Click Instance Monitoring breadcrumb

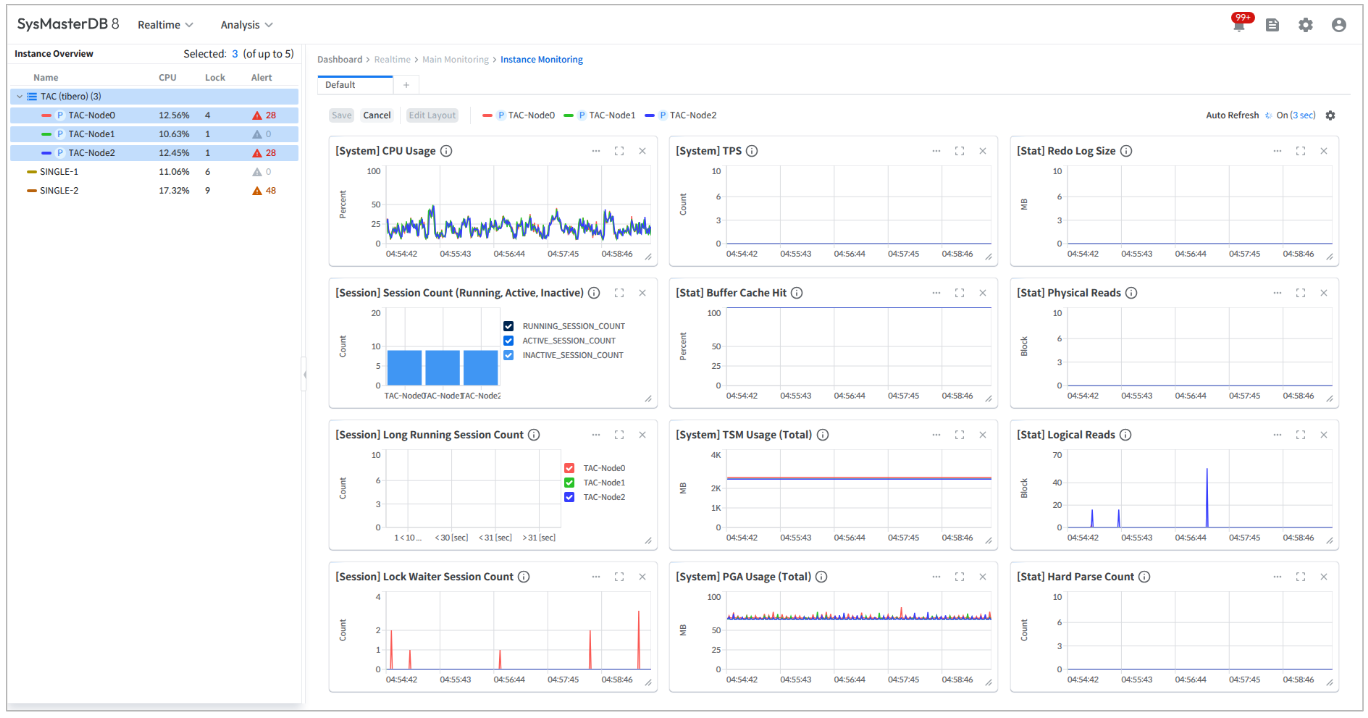click(x=542, y=60)
